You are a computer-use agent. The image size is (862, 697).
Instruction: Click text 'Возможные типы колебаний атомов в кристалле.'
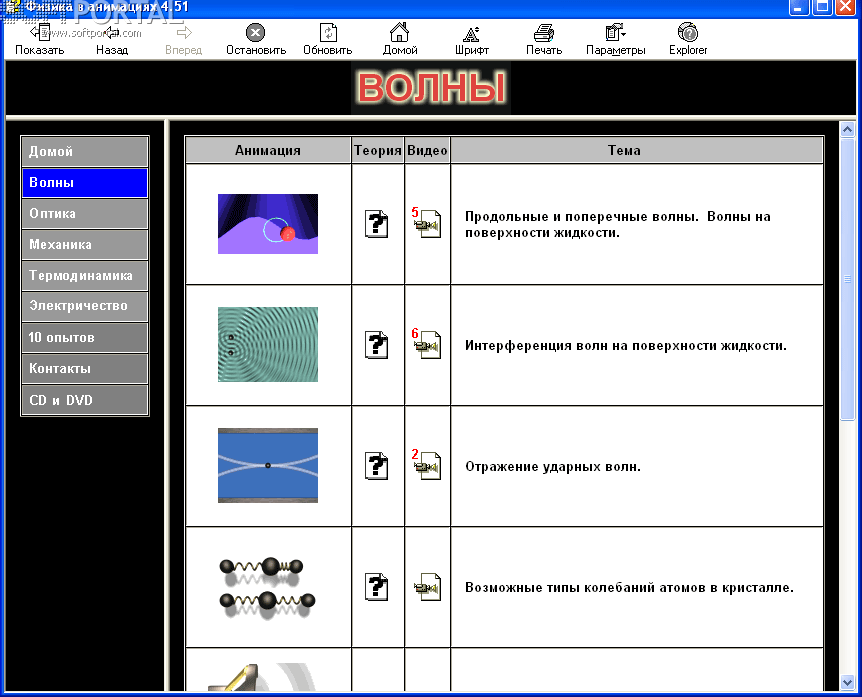[x=629, y=588]
